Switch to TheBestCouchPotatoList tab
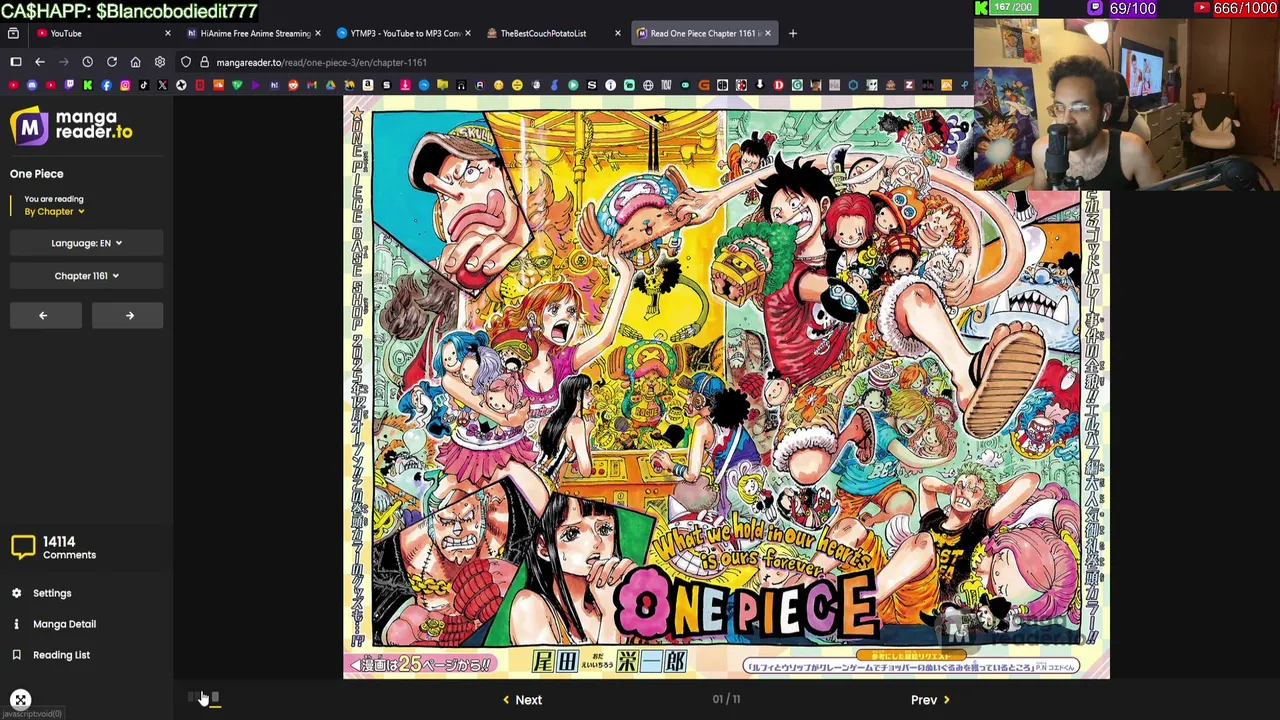1280x720 pixels. (553, 33)
